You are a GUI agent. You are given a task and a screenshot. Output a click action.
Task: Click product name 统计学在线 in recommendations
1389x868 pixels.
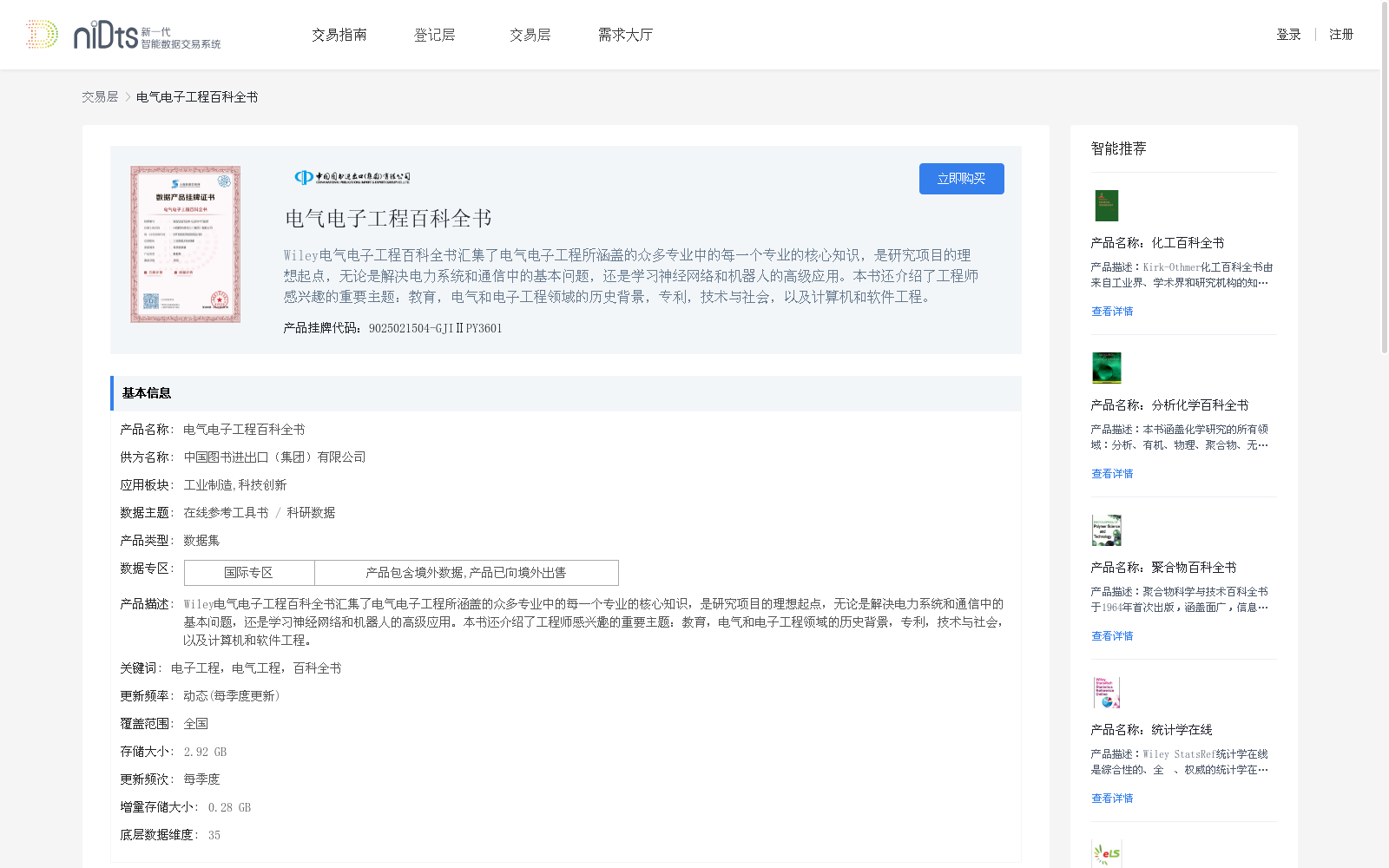(x=1182, y=730)
